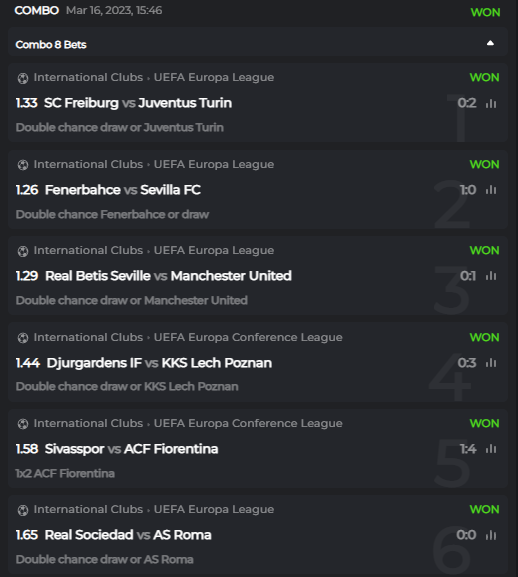Click the Combo 8 Bets header label
The image size is (518, 577).
click(51, 45)
